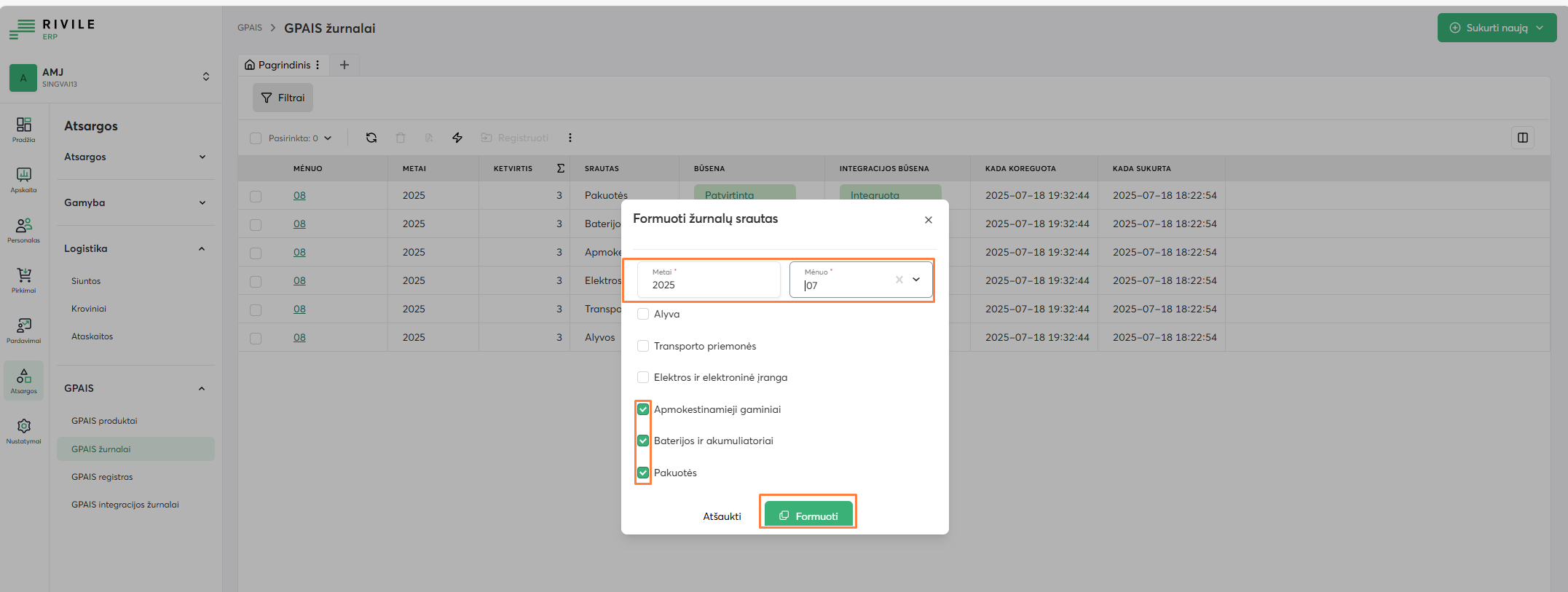
Task: Open column layout settings icon
Action: click(x=1522, y=138)
